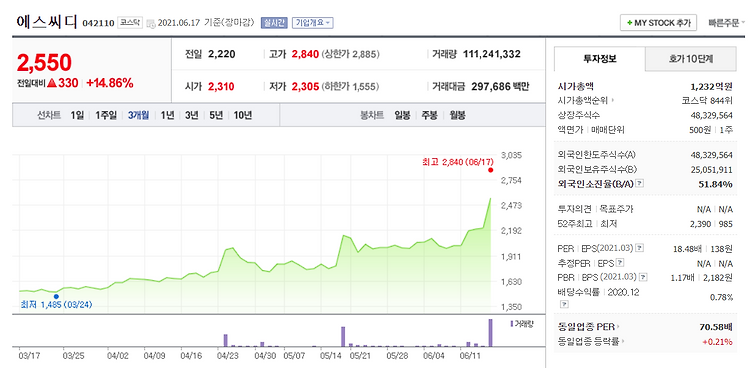Click the red 최고 2,840 marker dot
Image resolution: width=750 pixels, height=368 pixels.
tap(490, 170)
